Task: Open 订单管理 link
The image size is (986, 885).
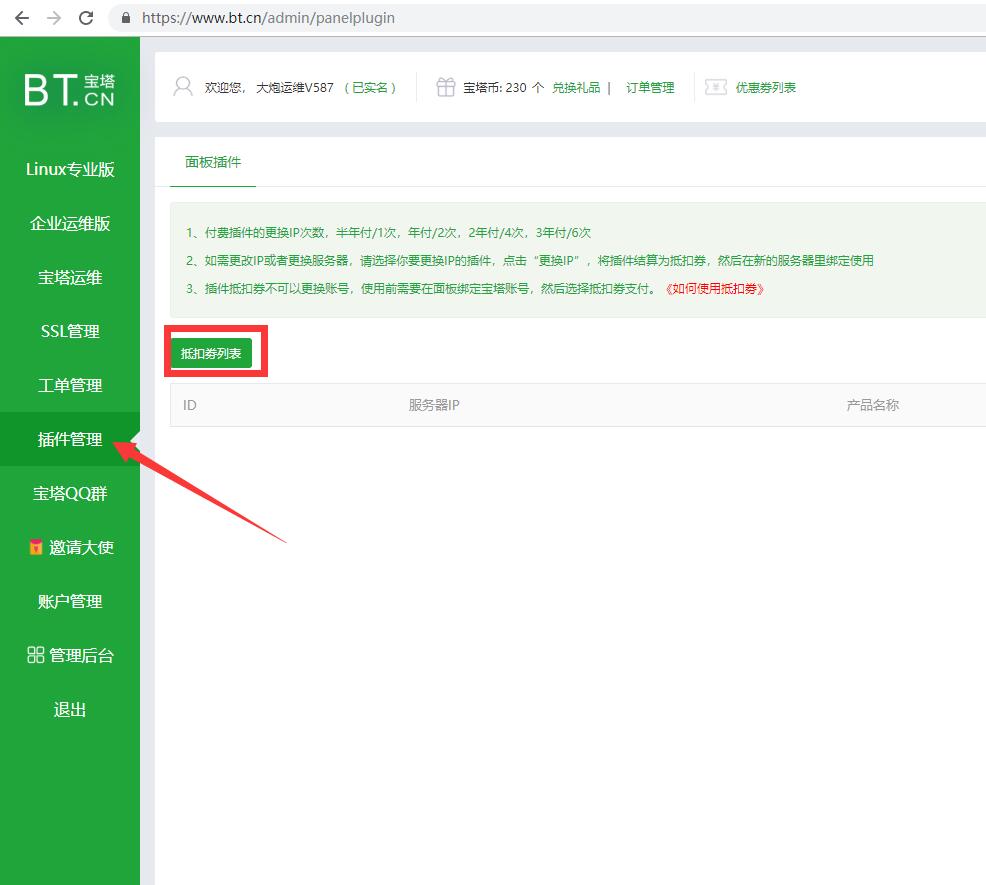Action: pos(650,87)
